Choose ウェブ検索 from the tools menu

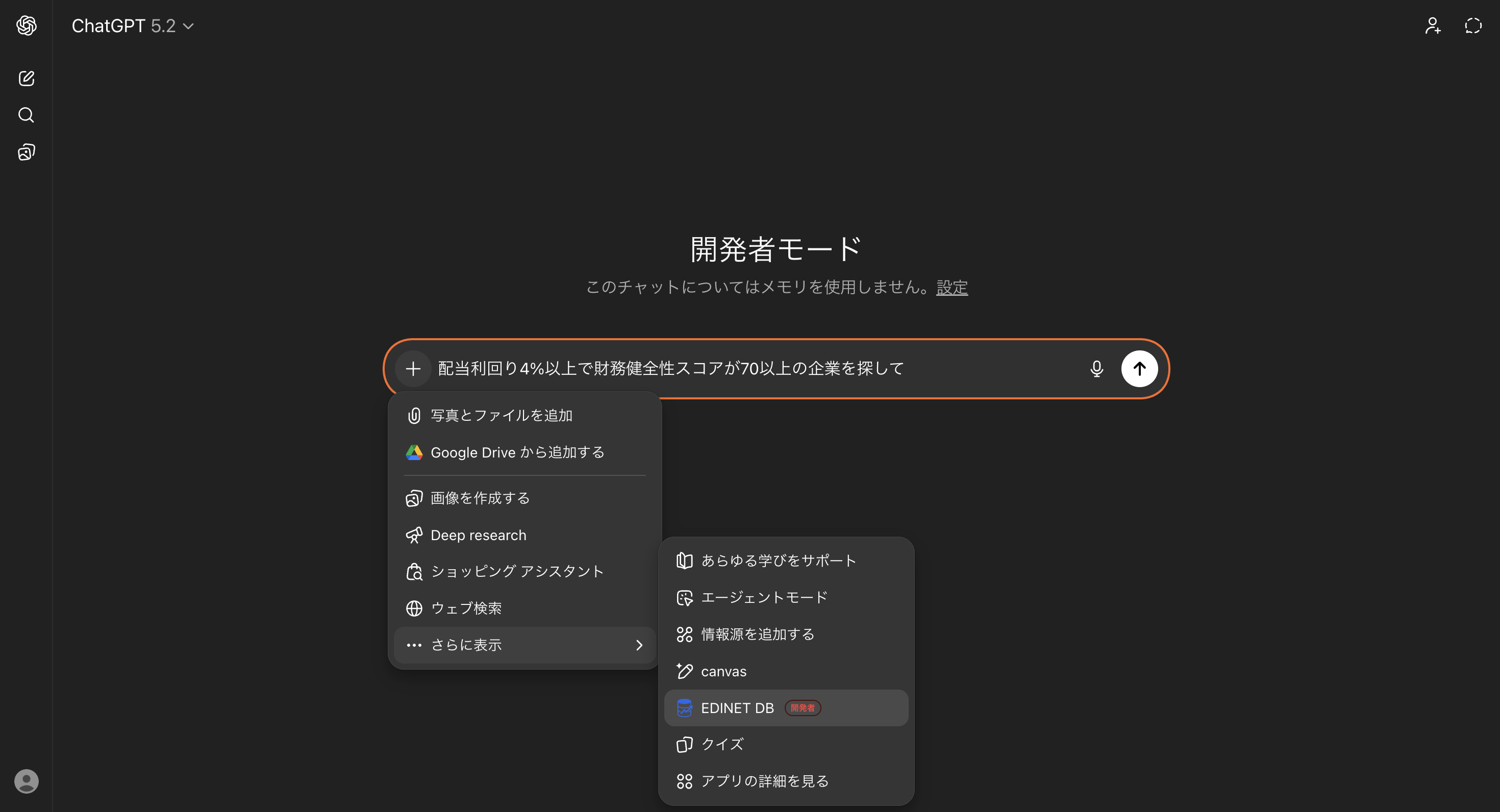[x=466, y=607]
